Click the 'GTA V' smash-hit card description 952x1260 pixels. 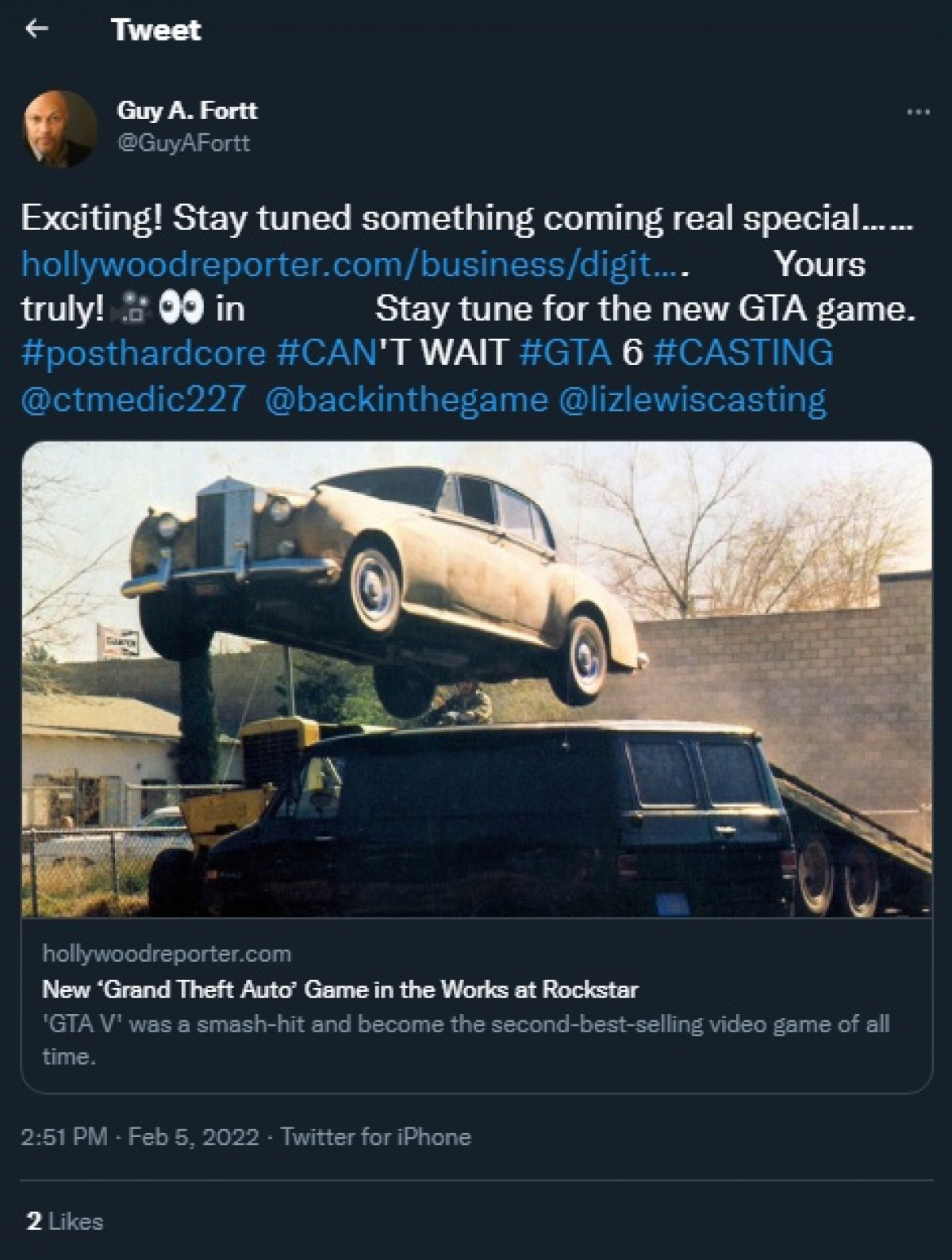(466, 1040)
